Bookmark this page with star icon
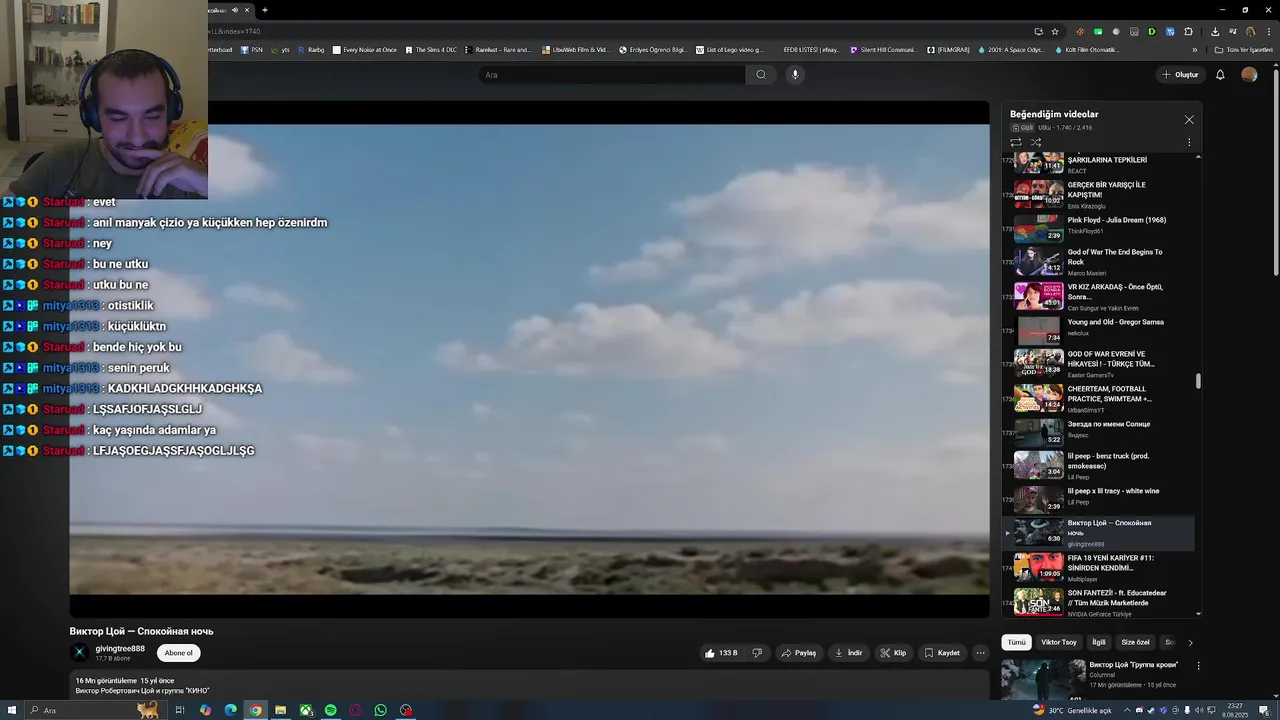Screen dimensions: 1280x720 [x=1054, y=31]
